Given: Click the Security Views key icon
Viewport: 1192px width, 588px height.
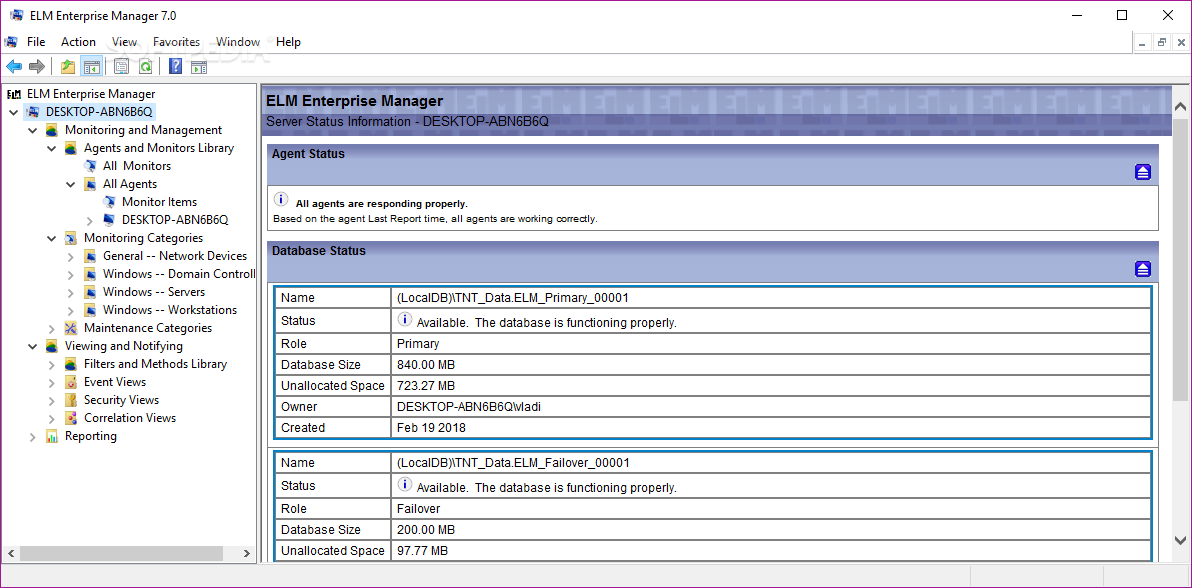Looking at the screenshot, I should point(71,400).
